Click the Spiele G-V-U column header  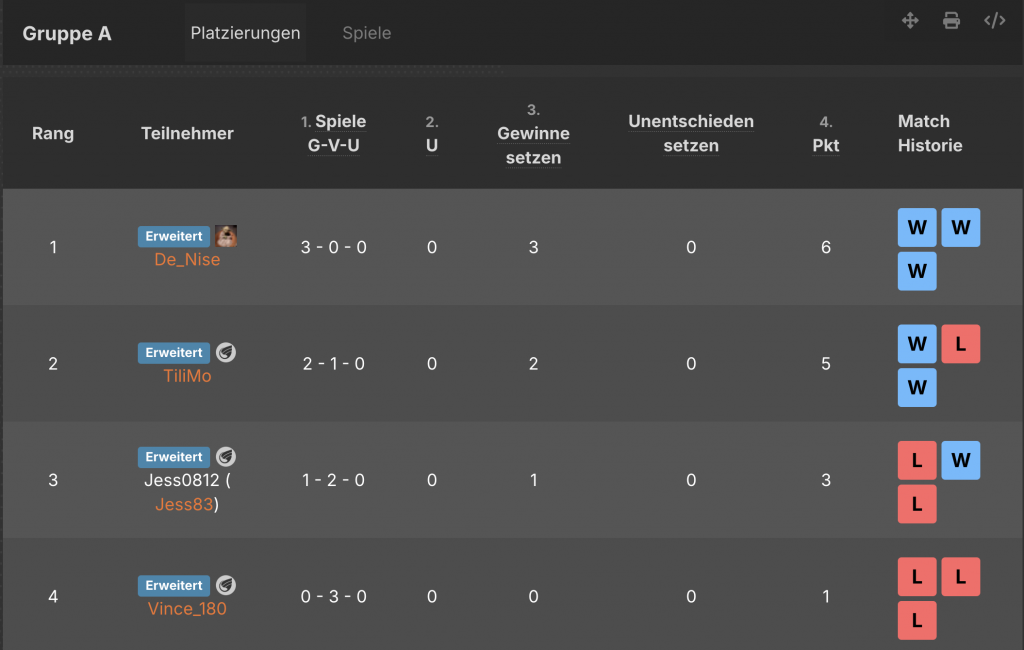click(334, 133)
